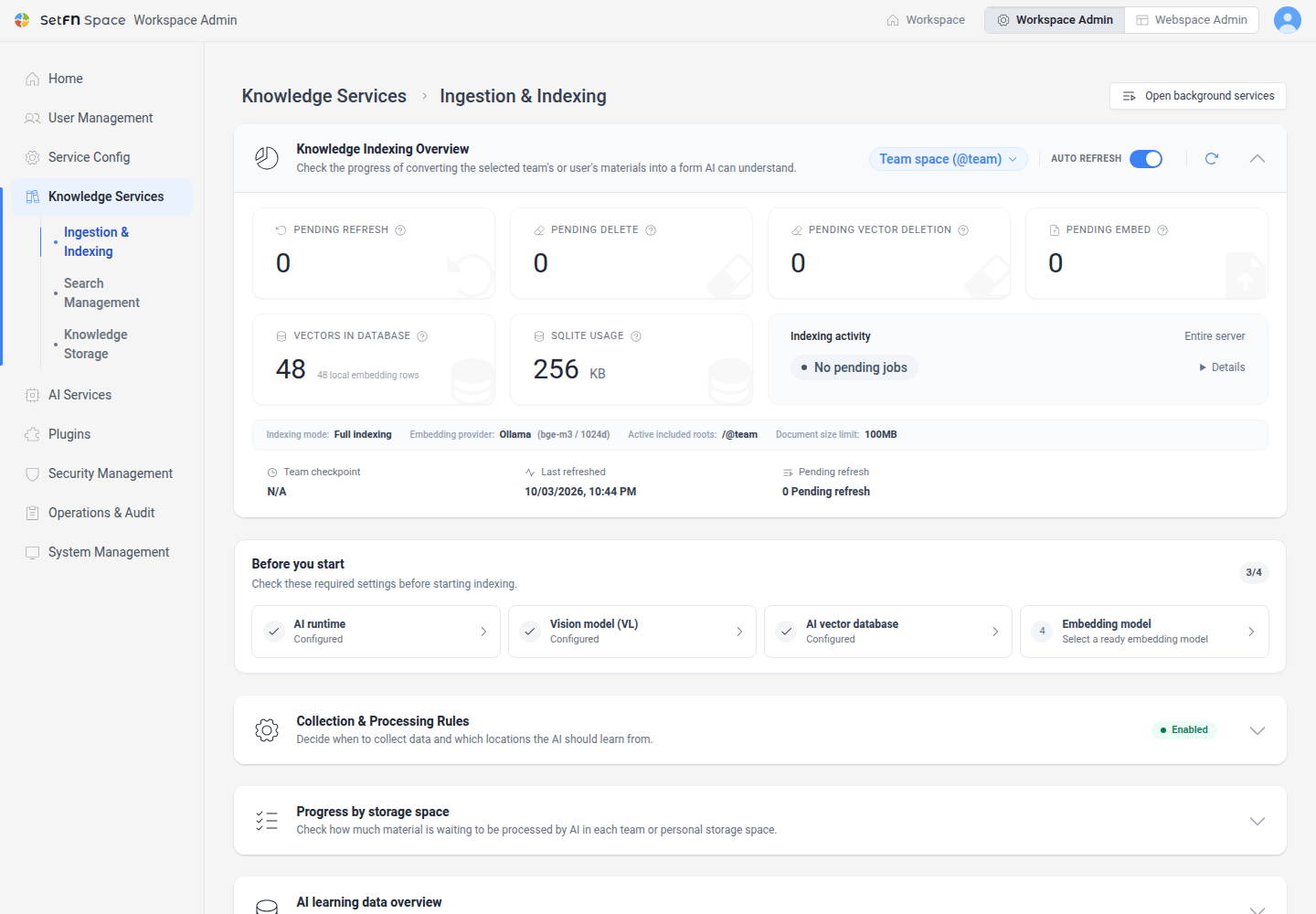Image resolution: width=1316 pixels, height=914 pixels.
Task: Click the Collection & Processing Rules gear icon
Action: click(267, 730)
